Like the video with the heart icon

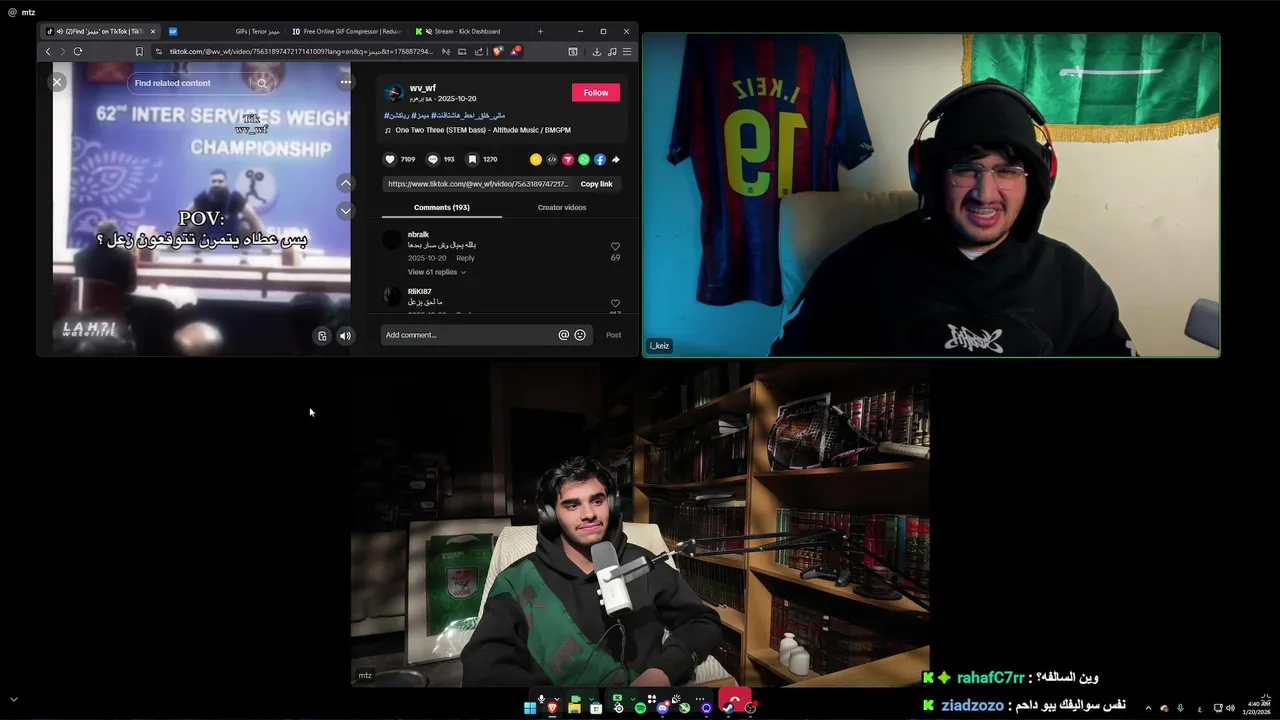click(390, 159)
